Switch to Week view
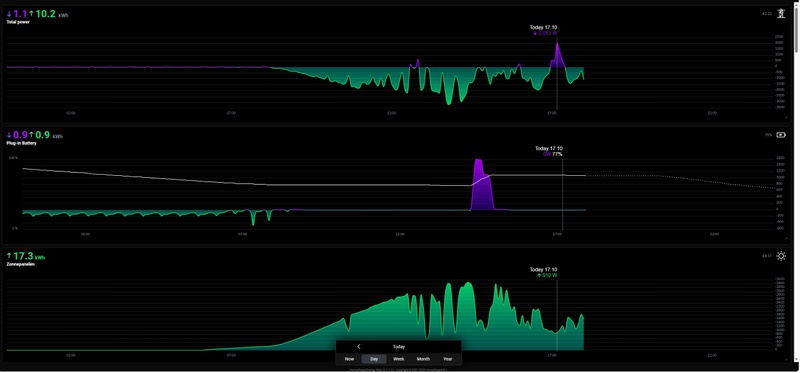The image size is (800, 373). click(398, 359)
